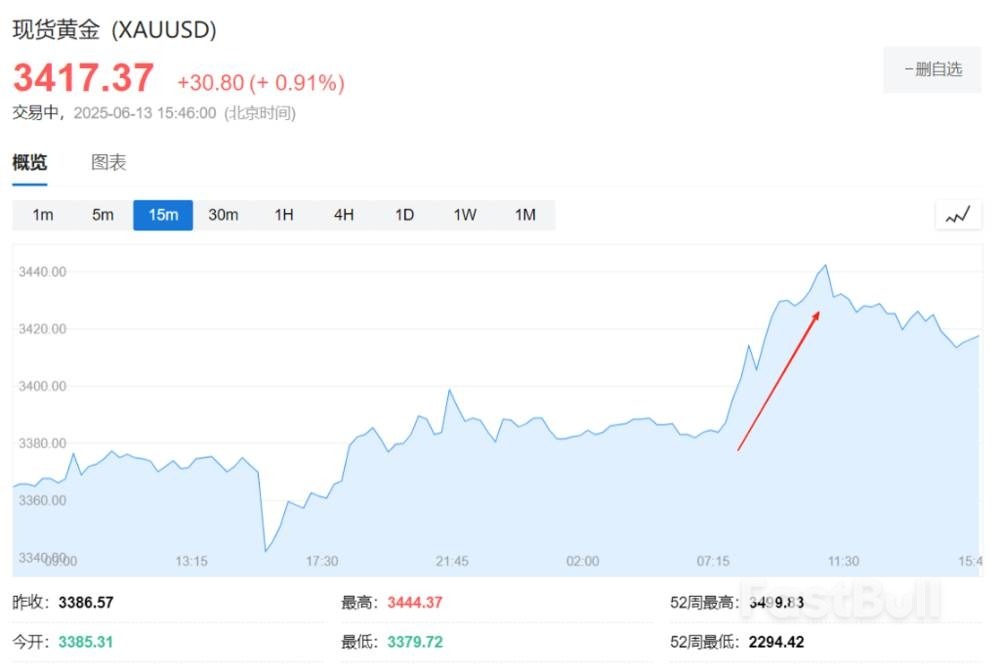Open the line chart style icon

pyautogui.click(x=958, y=215)
